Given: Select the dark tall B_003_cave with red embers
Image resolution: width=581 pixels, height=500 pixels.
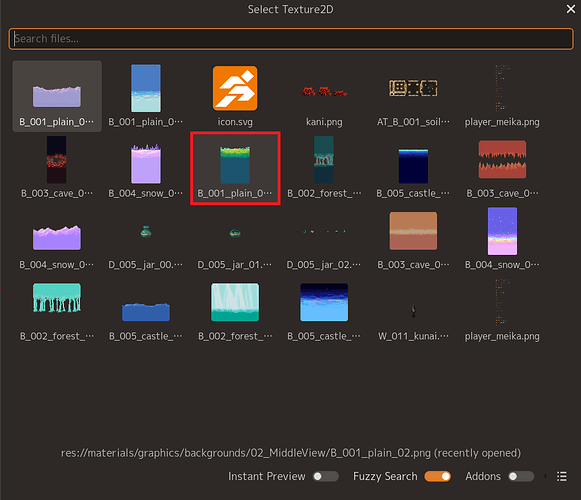Looking at the screenshot, I should click(x=57, y=168).
